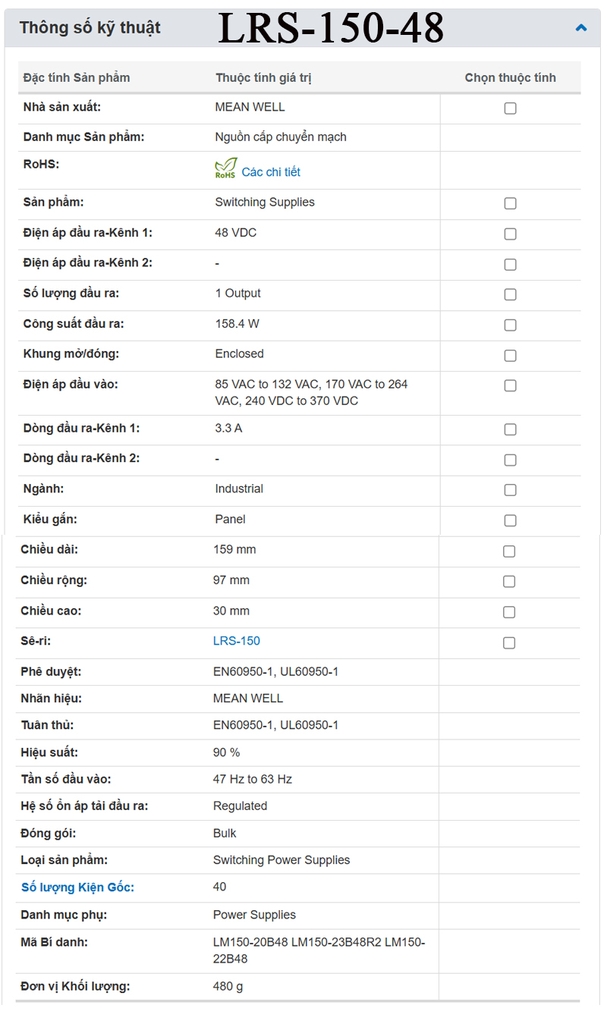Select the Switching Supplies product checkbox
607x1024 pixels.
[510, 203]
